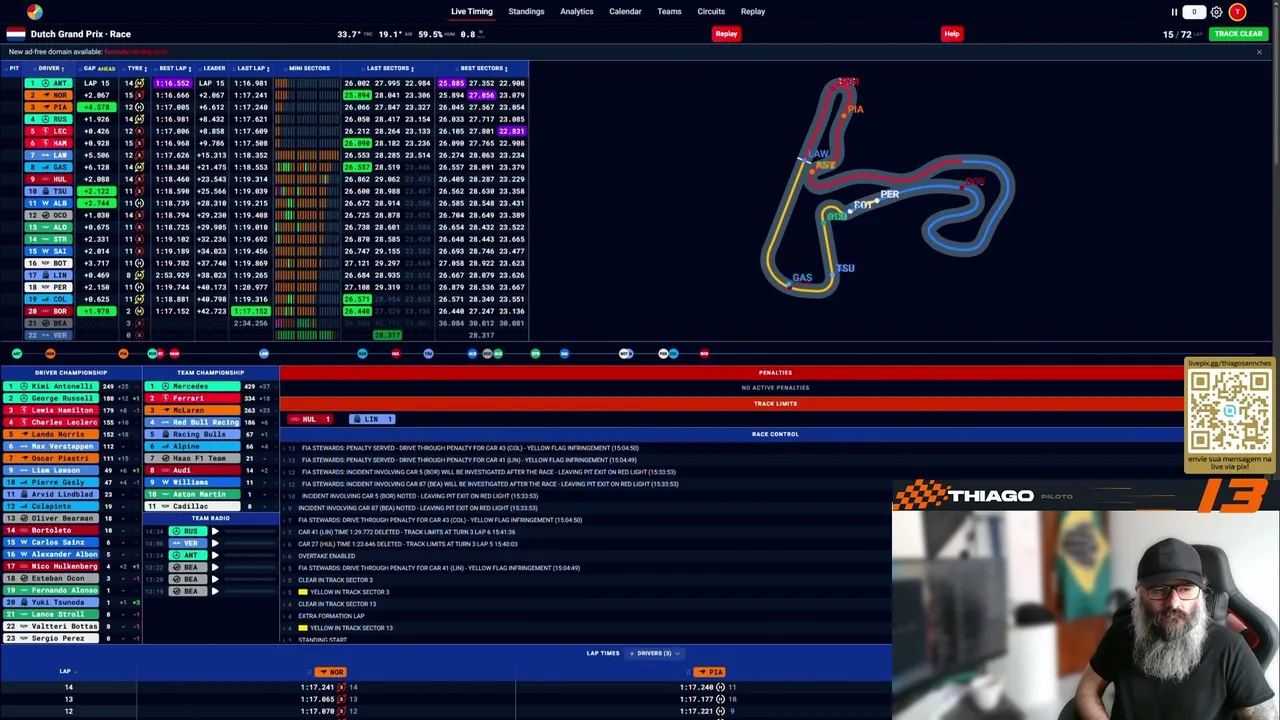The width and height of the screenshot is (1280, 720).
Task: Click the HUL track limits badge
Action: (310, 419)
